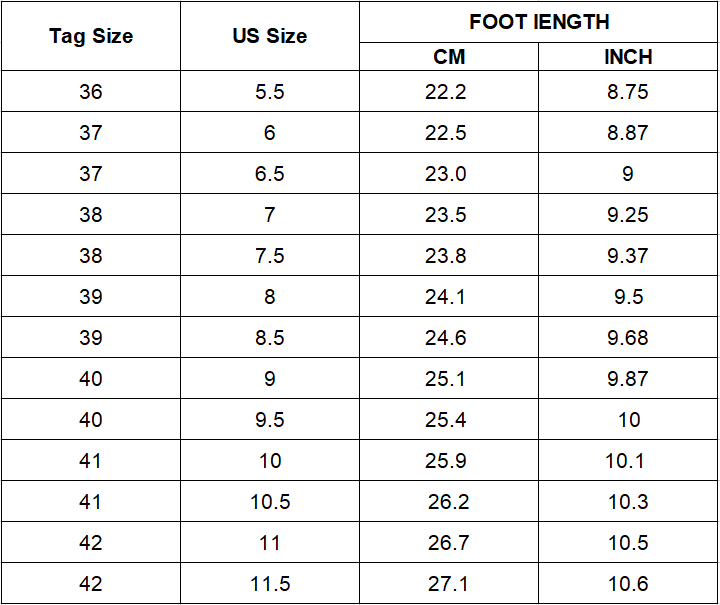This screenshot has height=605, width=720.
Task: Click the FOOT LENGTH header cell
Action: coord(539,22)
